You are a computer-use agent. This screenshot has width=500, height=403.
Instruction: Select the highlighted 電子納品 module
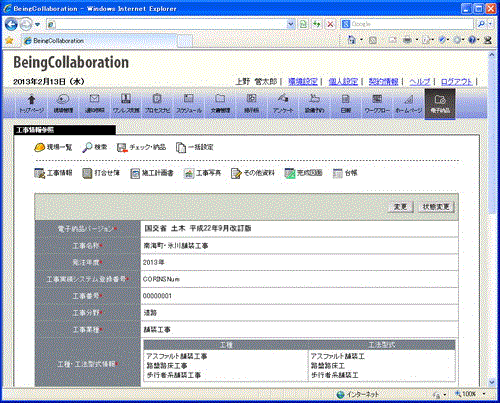coord(440,104)
